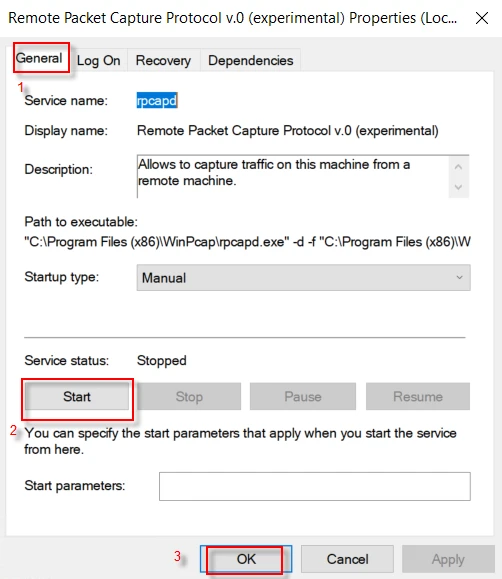Expand the Startup type dropdown
Viewport: 502px width, 579px height.
click(x=303, y=278)
